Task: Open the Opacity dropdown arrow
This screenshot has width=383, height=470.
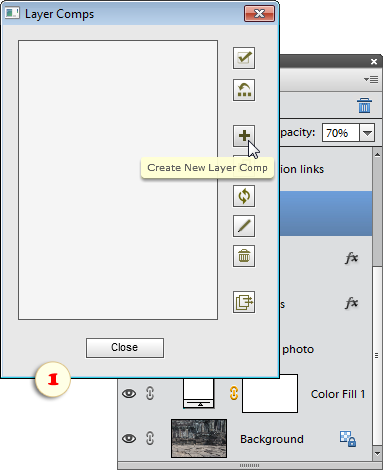Action: (x=367, y=133)
